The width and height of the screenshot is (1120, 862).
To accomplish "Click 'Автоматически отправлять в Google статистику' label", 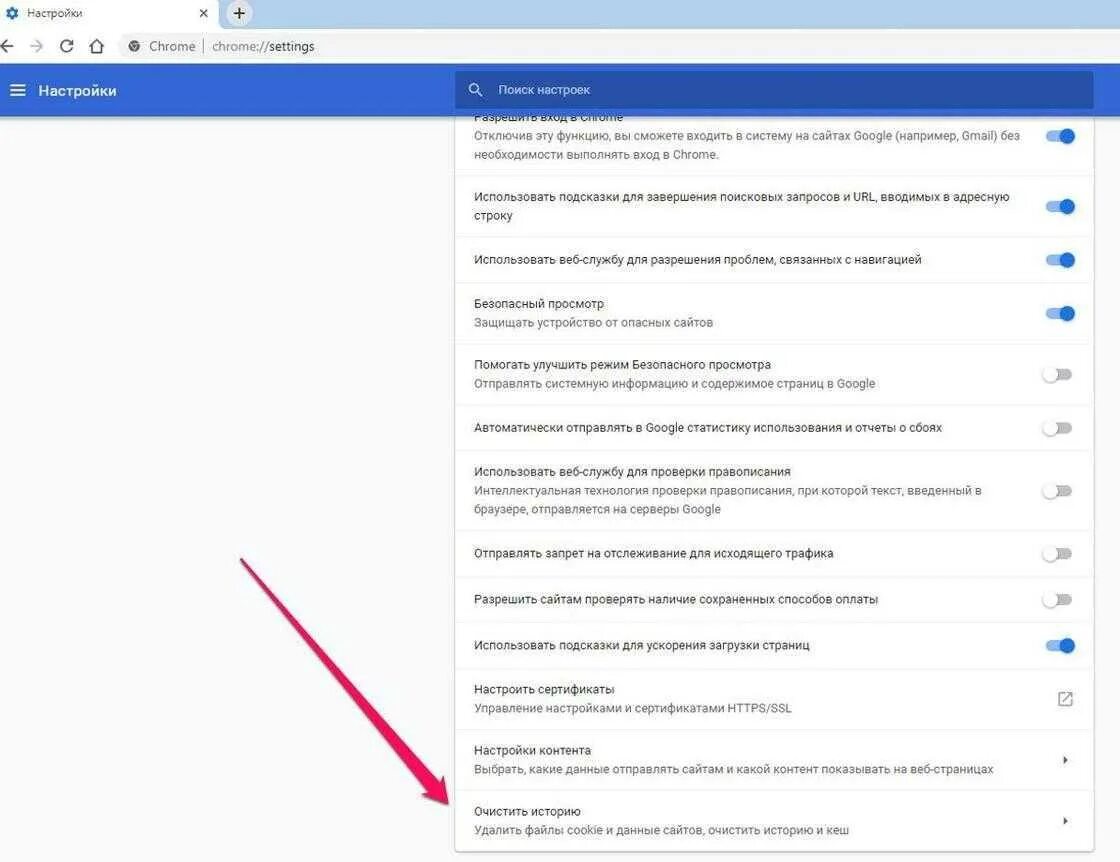I will 708,428.
